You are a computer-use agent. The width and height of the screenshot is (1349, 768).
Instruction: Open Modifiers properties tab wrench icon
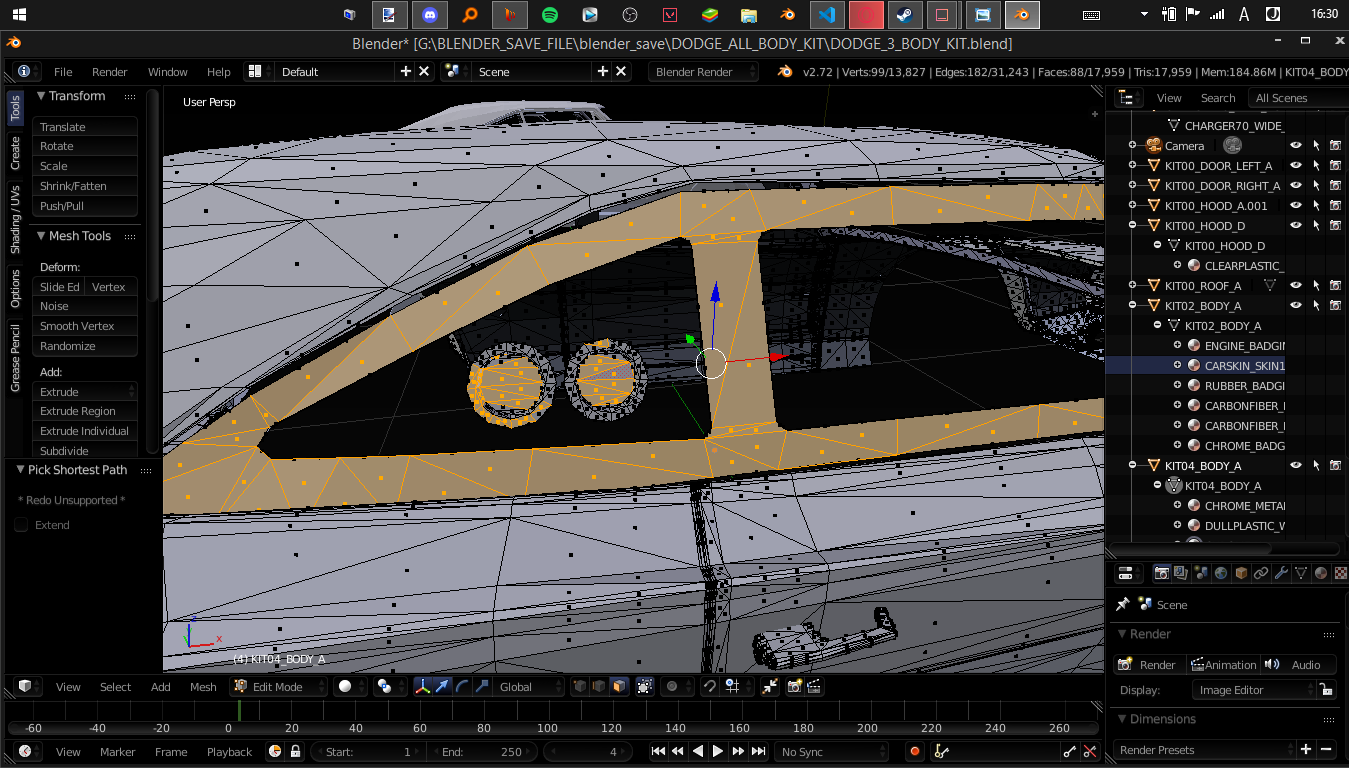[x=1281, y=573]
